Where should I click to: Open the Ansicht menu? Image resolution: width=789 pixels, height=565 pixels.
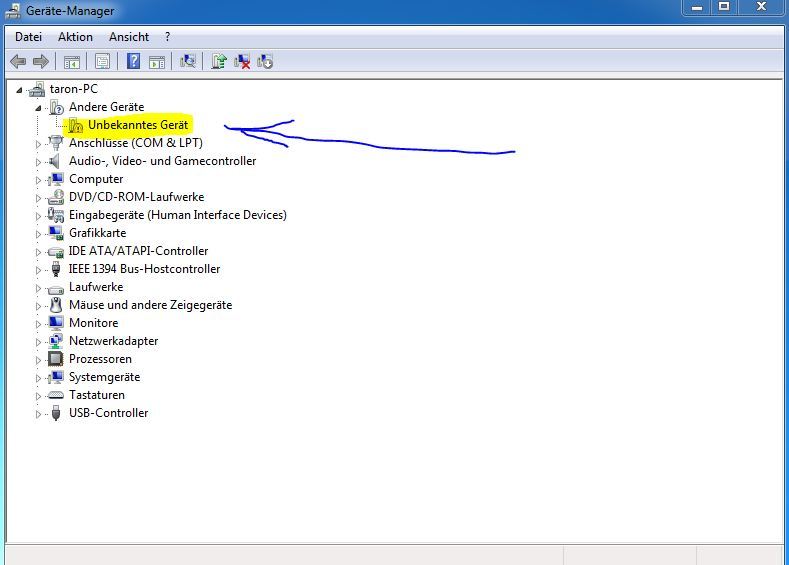coord(129,37)
